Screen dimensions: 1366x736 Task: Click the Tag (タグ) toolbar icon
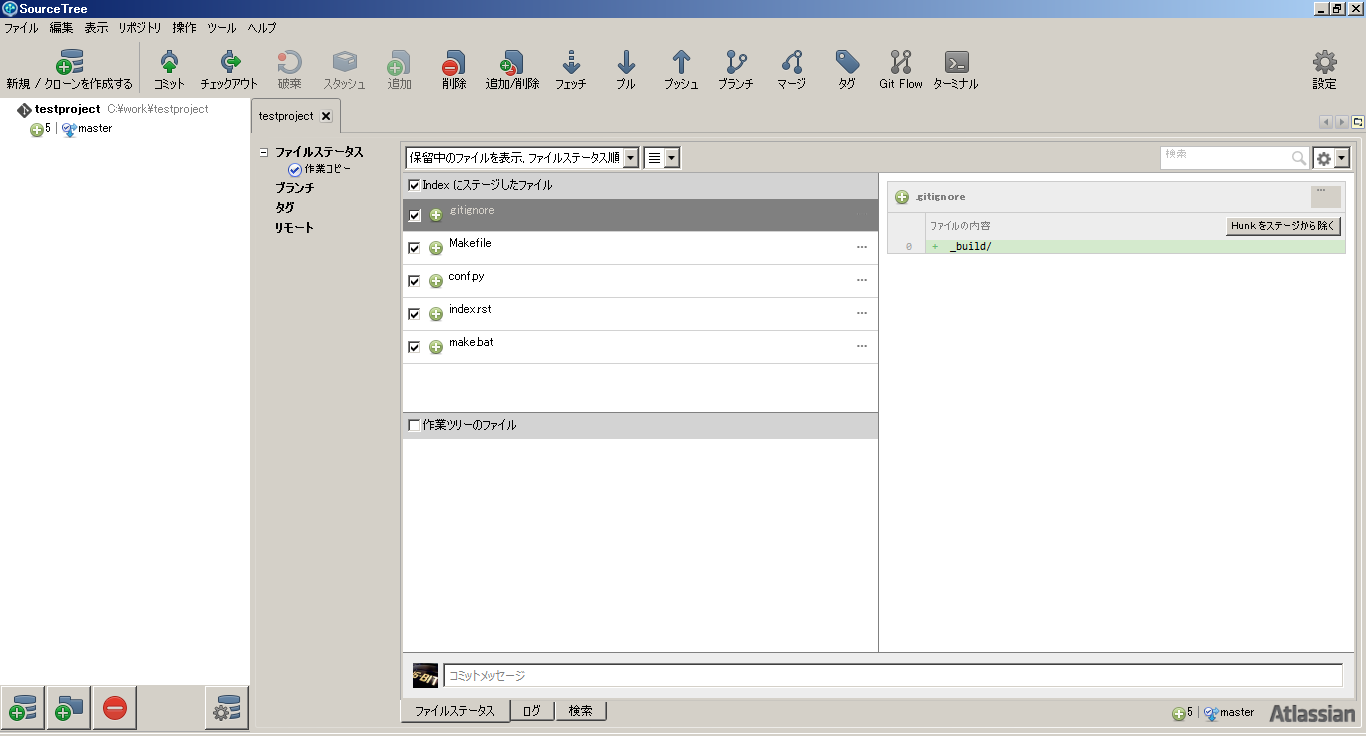(x=847, y=63)
